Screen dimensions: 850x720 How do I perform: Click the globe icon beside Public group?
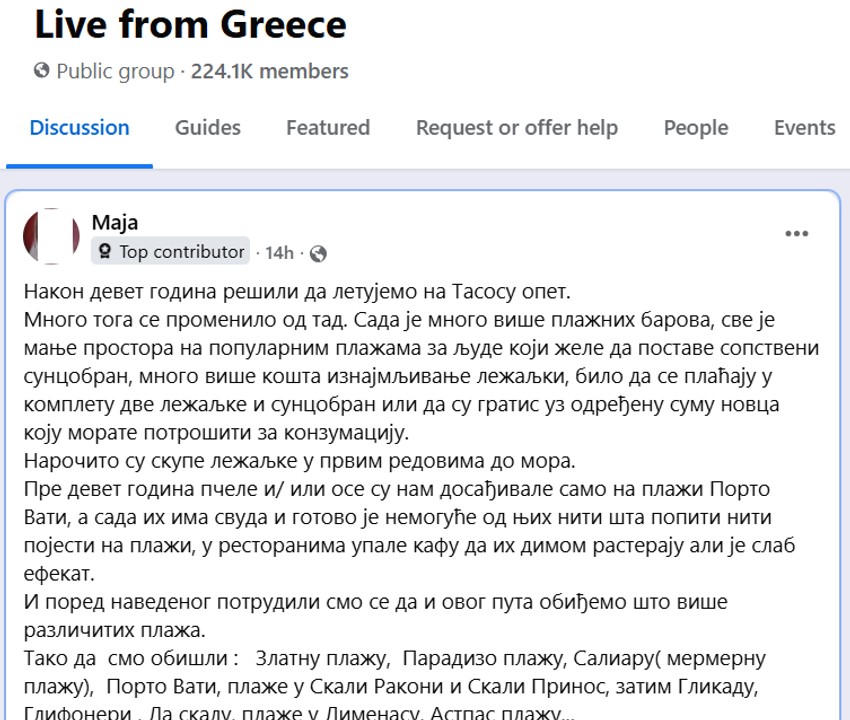point(41,71)
